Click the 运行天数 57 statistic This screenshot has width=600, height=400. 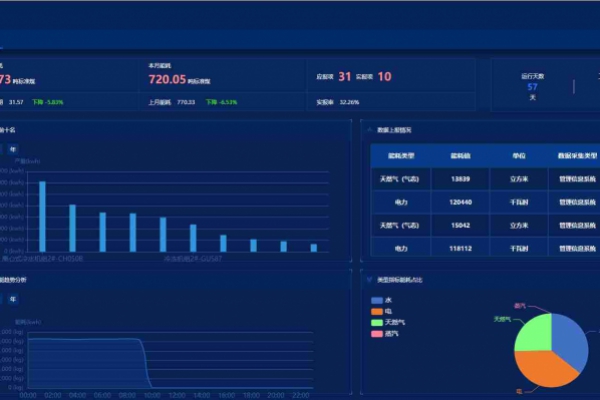532,87
